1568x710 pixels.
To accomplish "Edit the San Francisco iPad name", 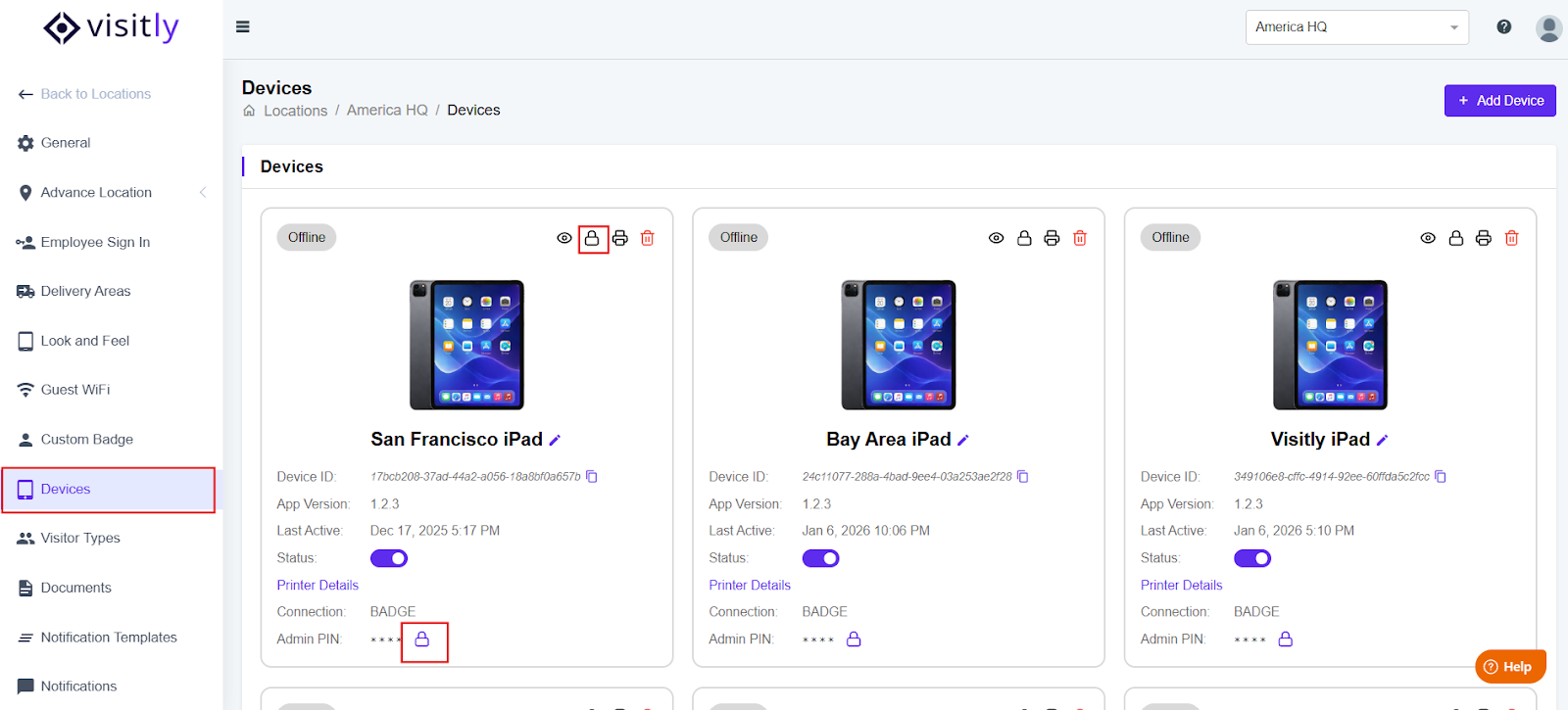I will (555, 441).
